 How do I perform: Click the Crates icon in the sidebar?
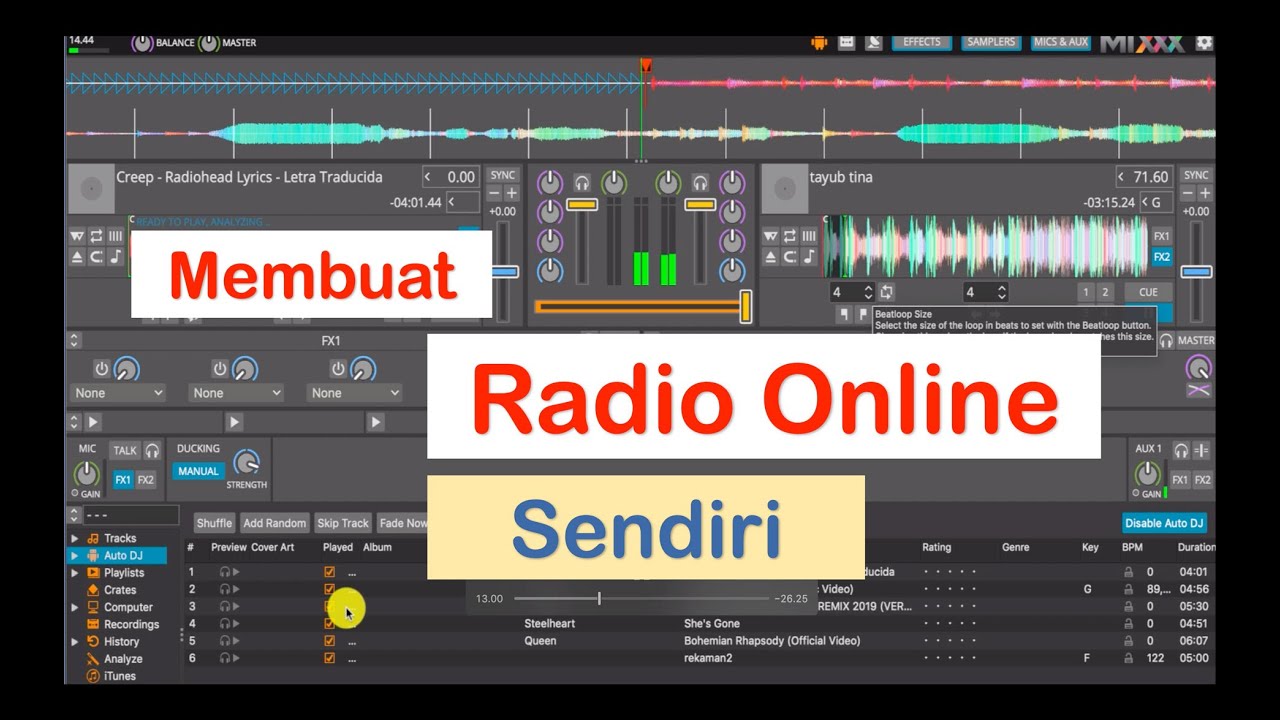[93, 590]
